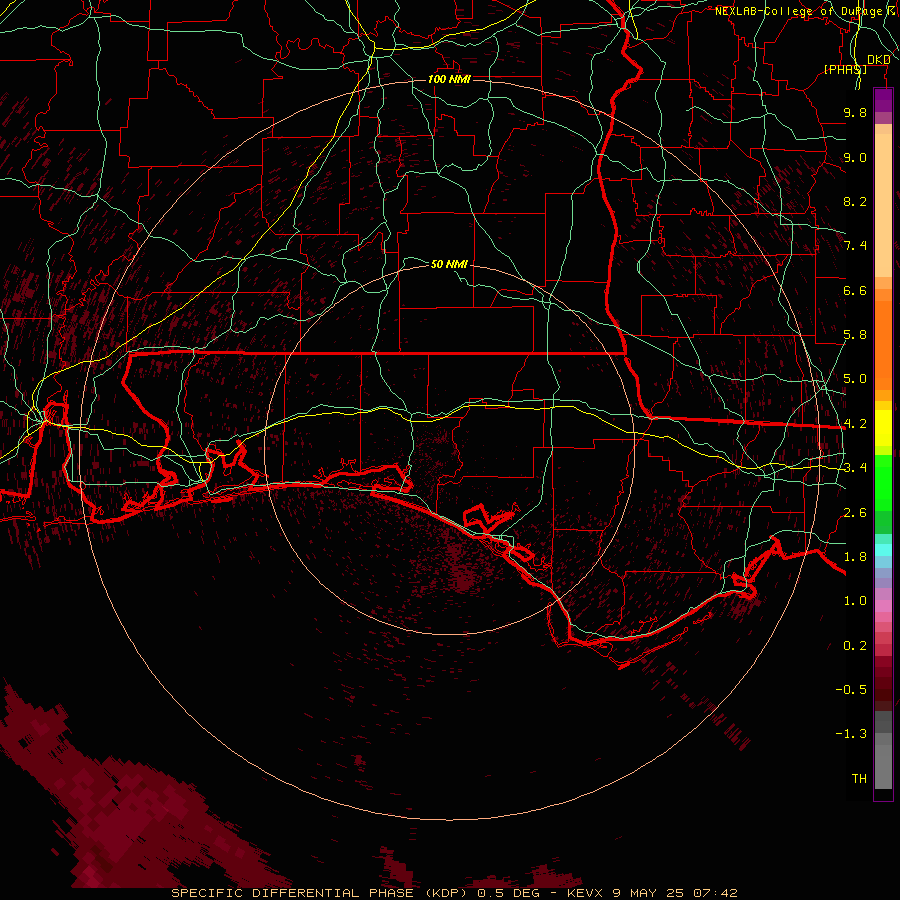
Task: Click the 5.0 color scale value
Action: (855, 379)
